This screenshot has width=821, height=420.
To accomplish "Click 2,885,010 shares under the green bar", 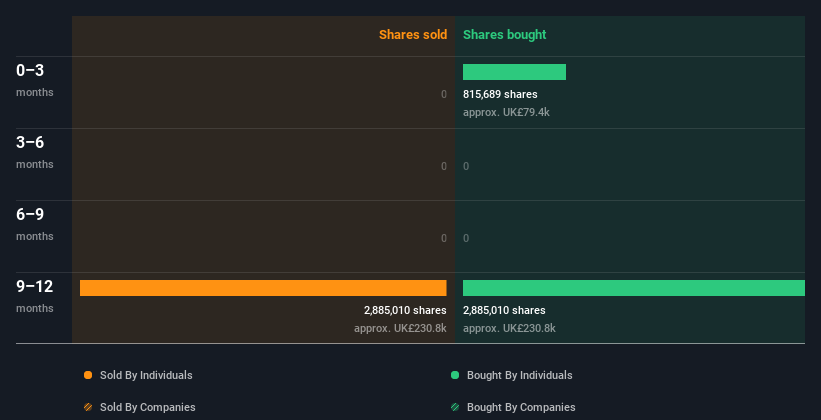I will 504,311.
